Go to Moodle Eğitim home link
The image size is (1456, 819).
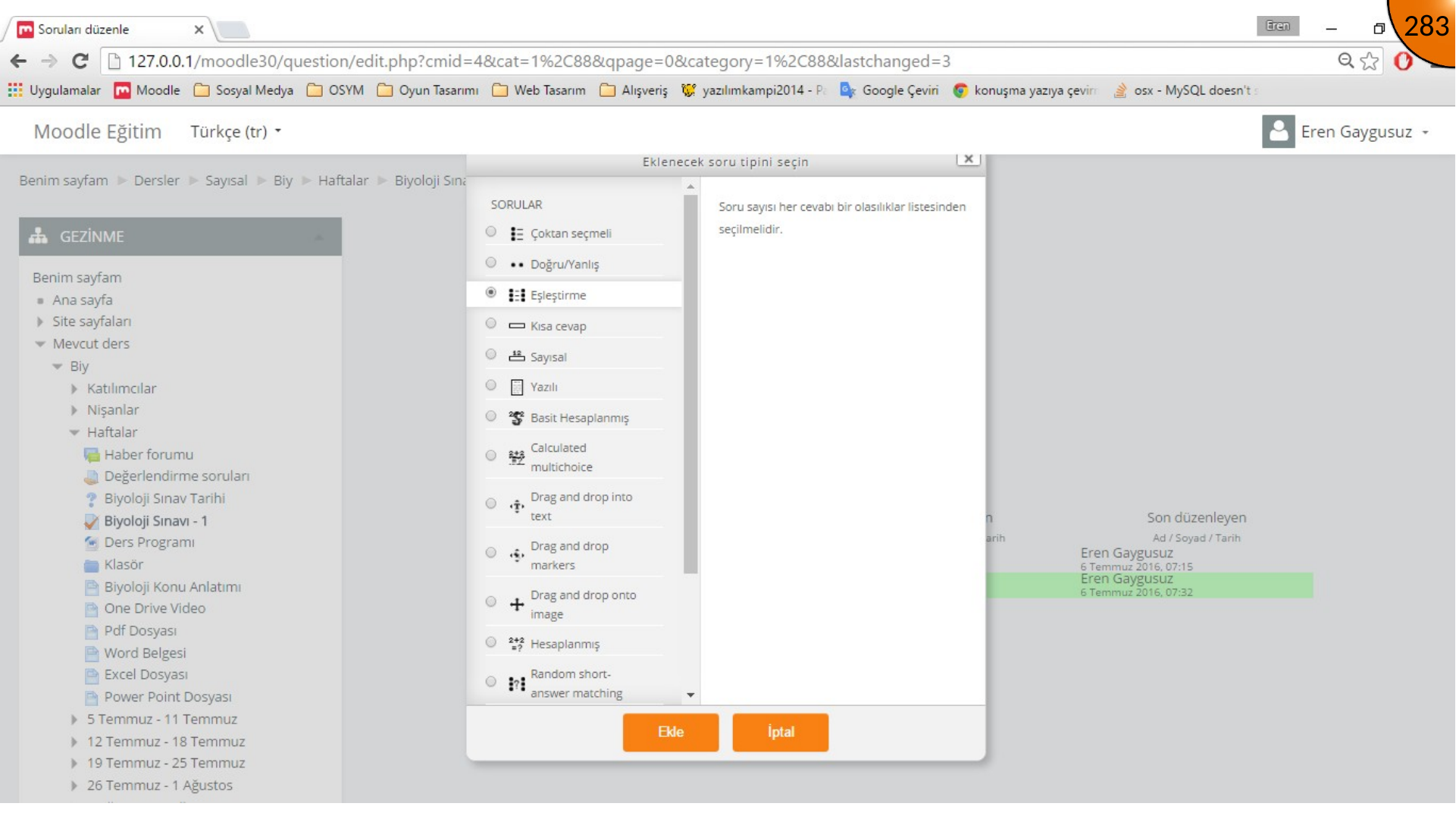click(98, 132)
